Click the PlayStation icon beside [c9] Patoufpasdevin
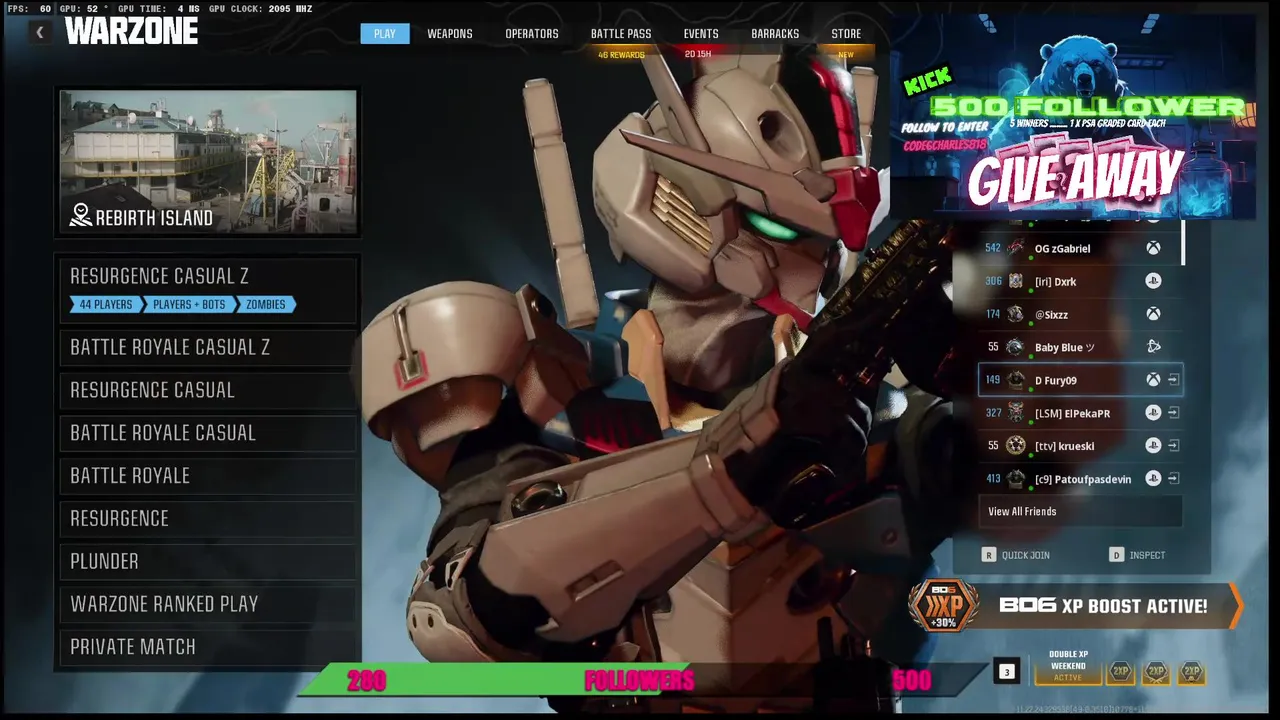The image size is (1280, 720). (x=1153, y=479)
